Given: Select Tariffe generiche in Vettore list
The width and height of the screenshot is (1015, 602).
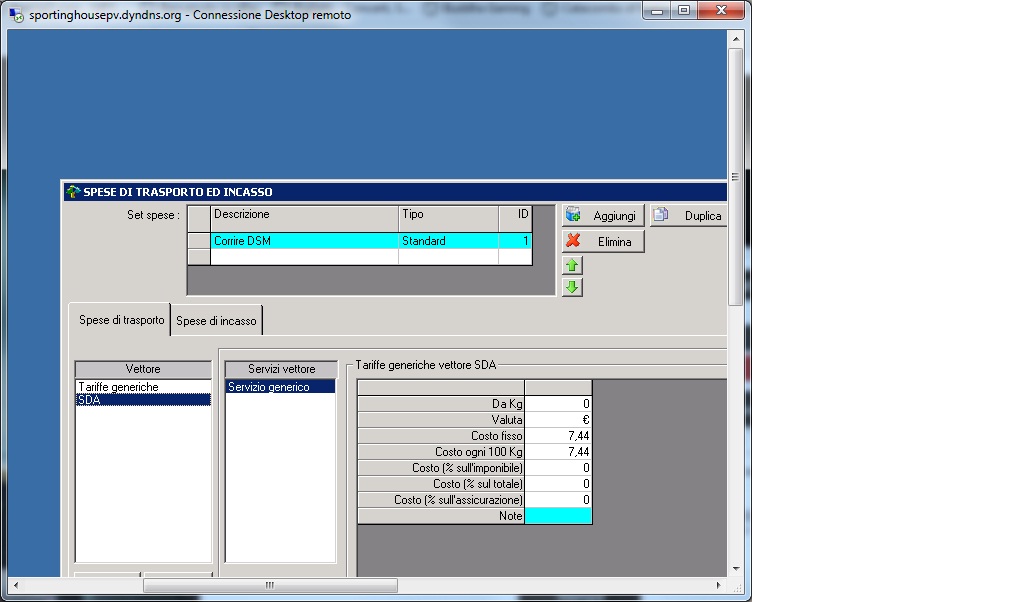Looking at the screenshot, I should (x=143, y=386).
